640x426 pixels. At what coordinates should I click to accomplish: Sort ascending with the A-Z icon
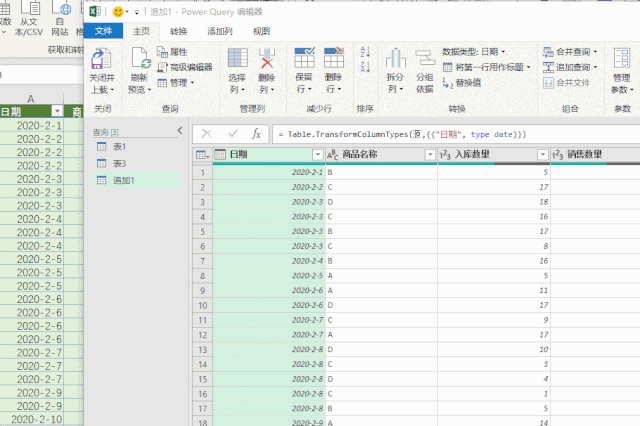pyautogui.click(x=365, y=52)
